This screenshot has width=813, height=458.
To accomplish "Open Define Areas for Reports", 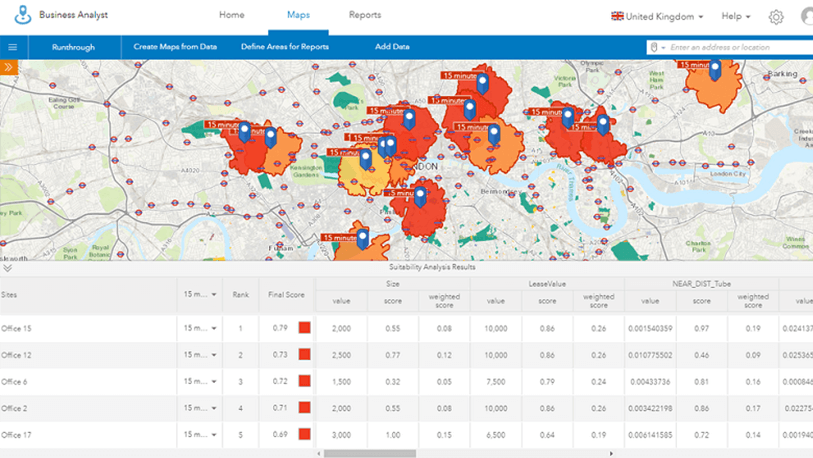I will tap(285, 47).
